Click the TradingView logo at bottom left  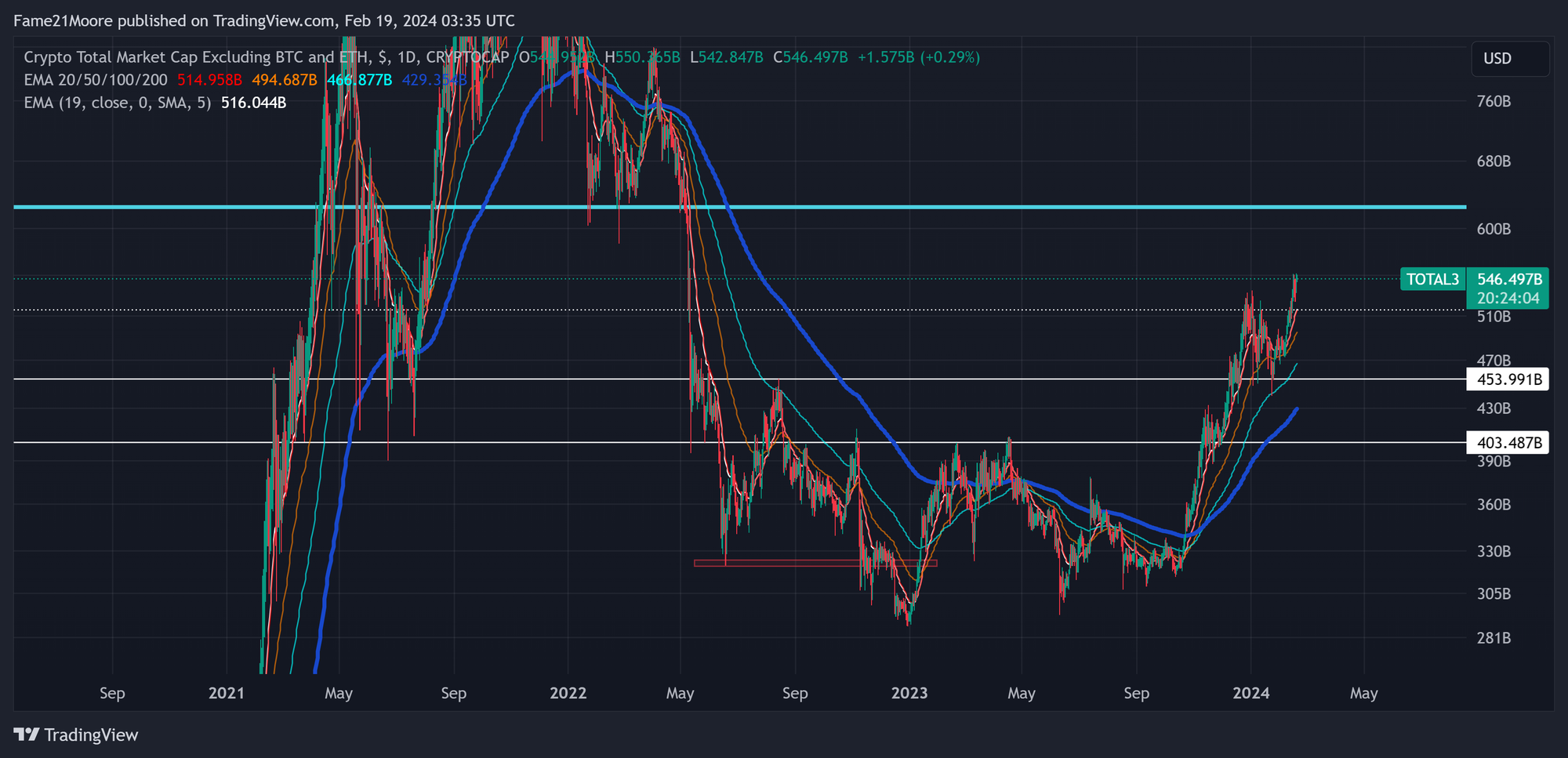tap(76, 734)
